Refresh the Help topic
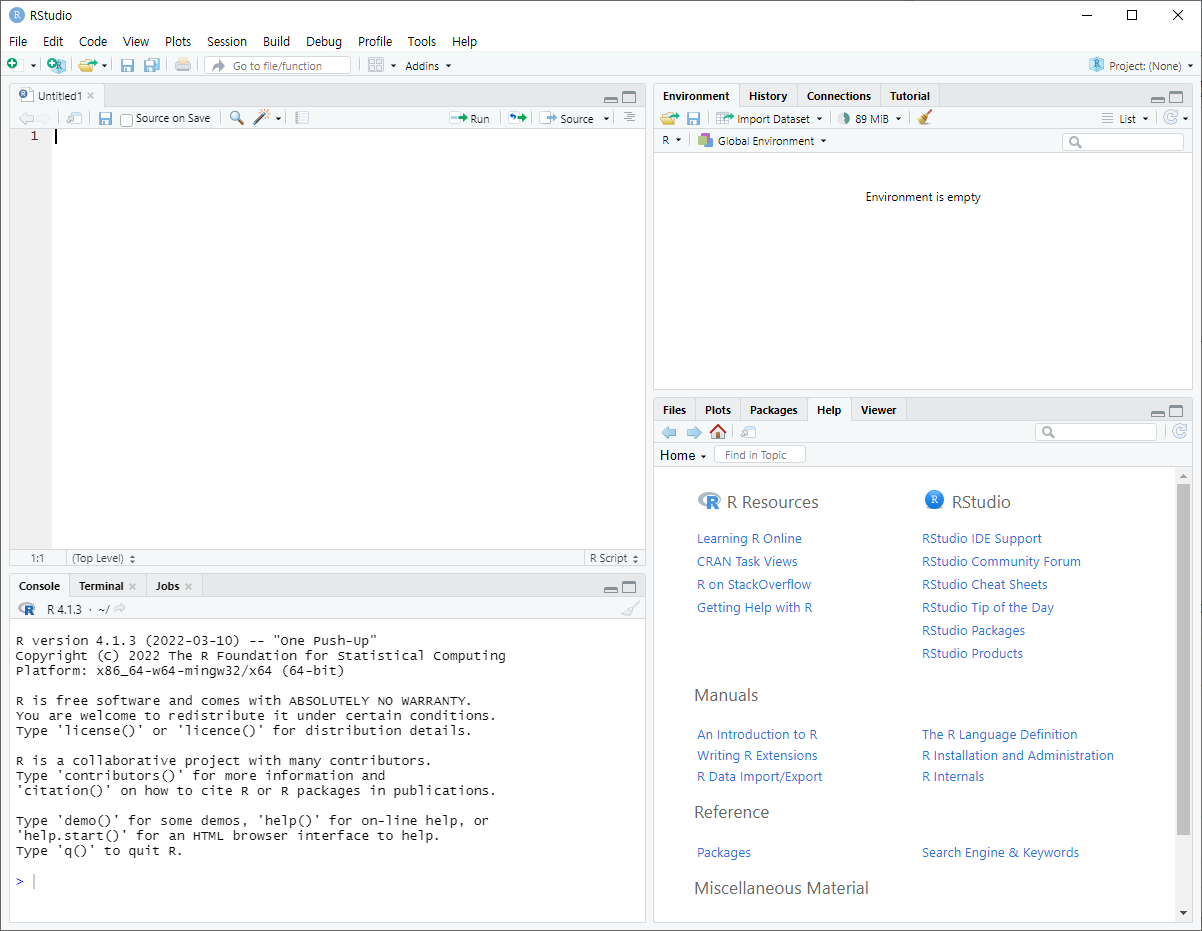 coord(1180,432)
